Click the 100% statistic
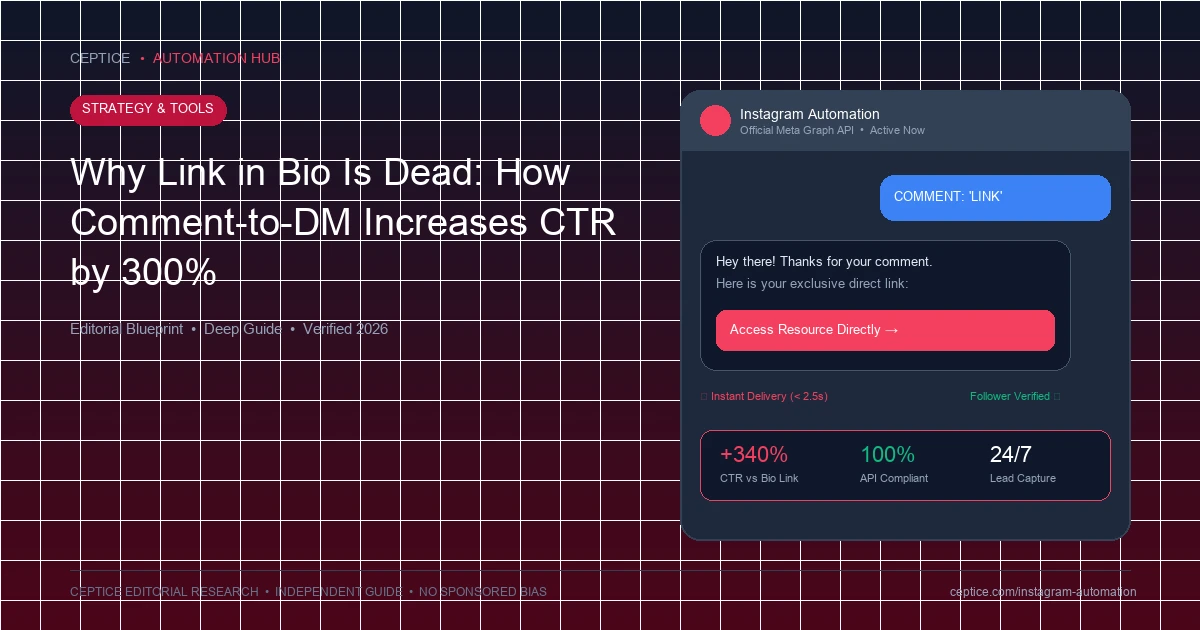 point(887,455)
